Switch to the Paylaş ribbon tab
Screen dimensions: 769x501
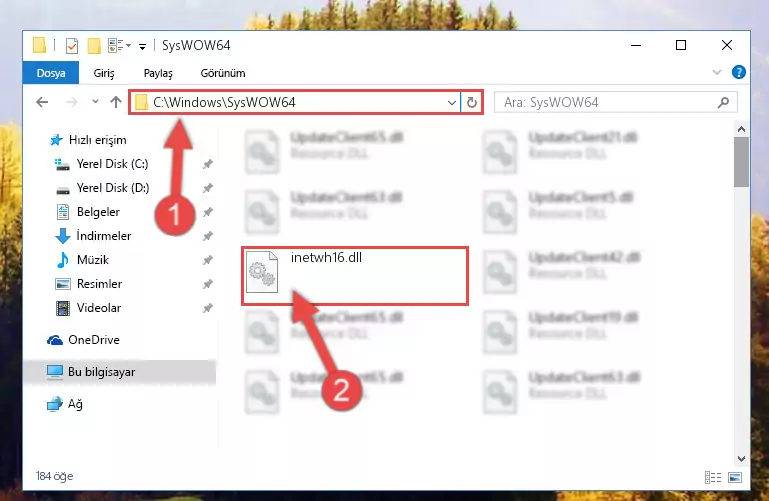coord(158,73)
